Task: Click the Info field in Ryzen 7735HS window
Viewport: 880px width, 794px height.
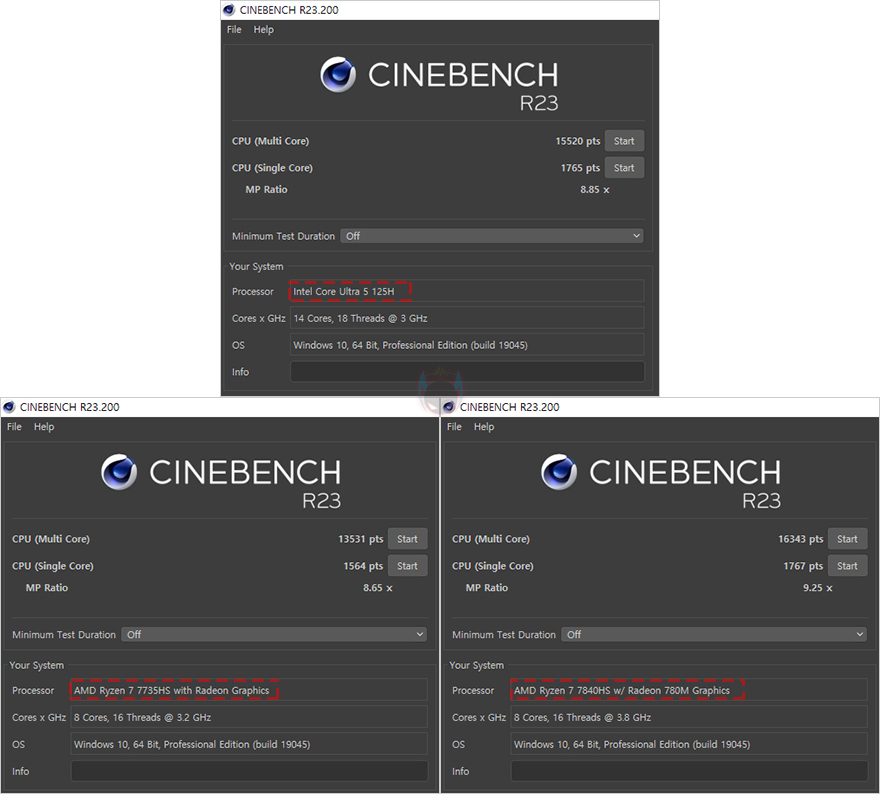Action: click(x=249, y=771)
